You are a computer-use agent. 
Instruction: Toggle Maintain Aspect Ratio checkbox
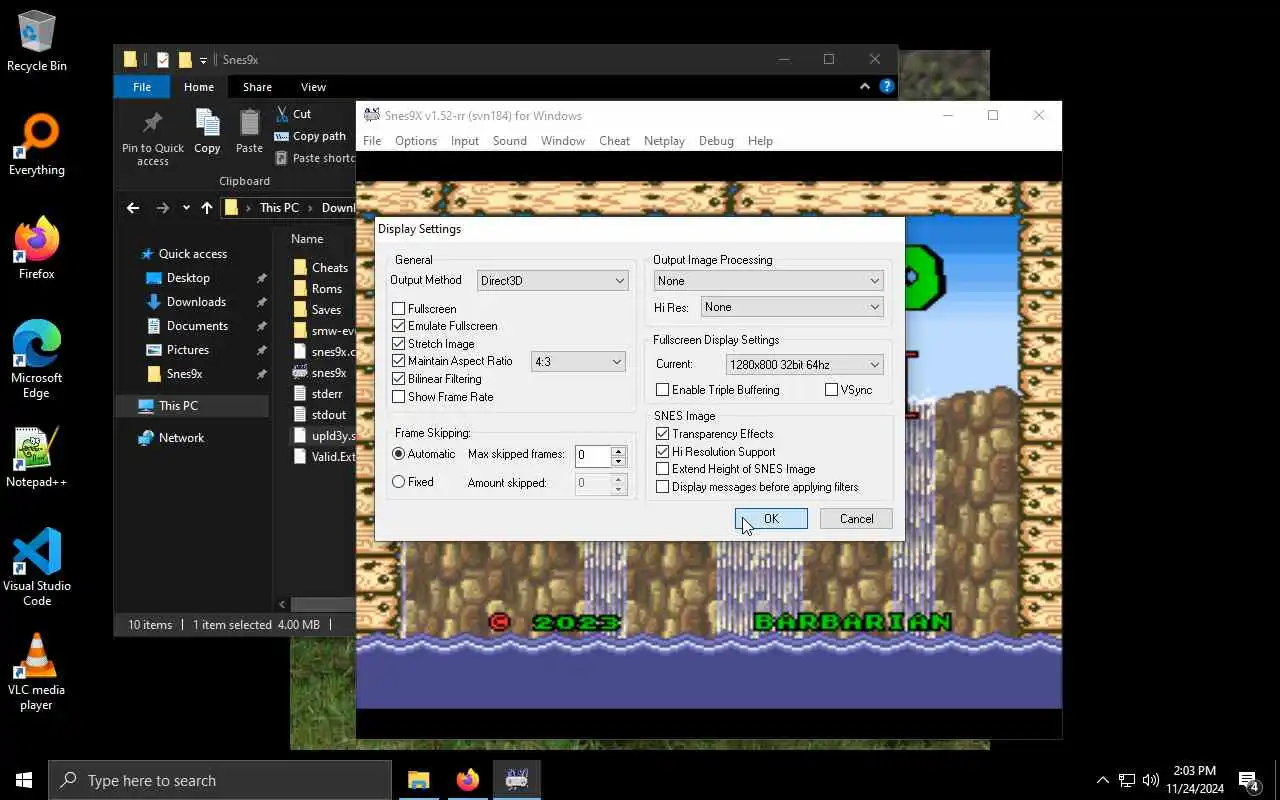coord(399,361)
